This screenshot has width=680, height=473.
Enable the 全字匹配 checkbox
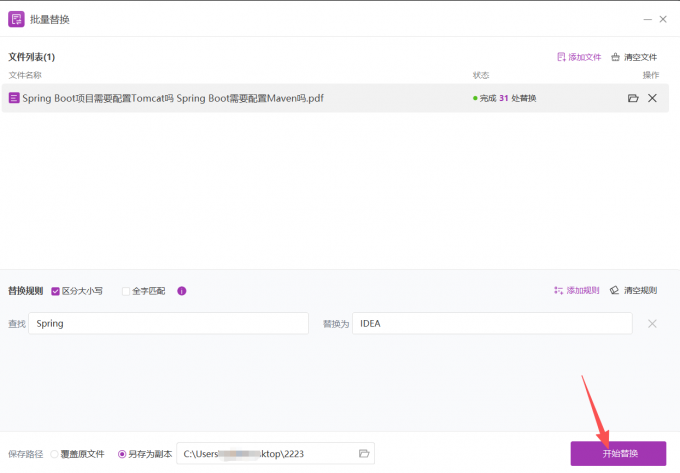point(126,291)
